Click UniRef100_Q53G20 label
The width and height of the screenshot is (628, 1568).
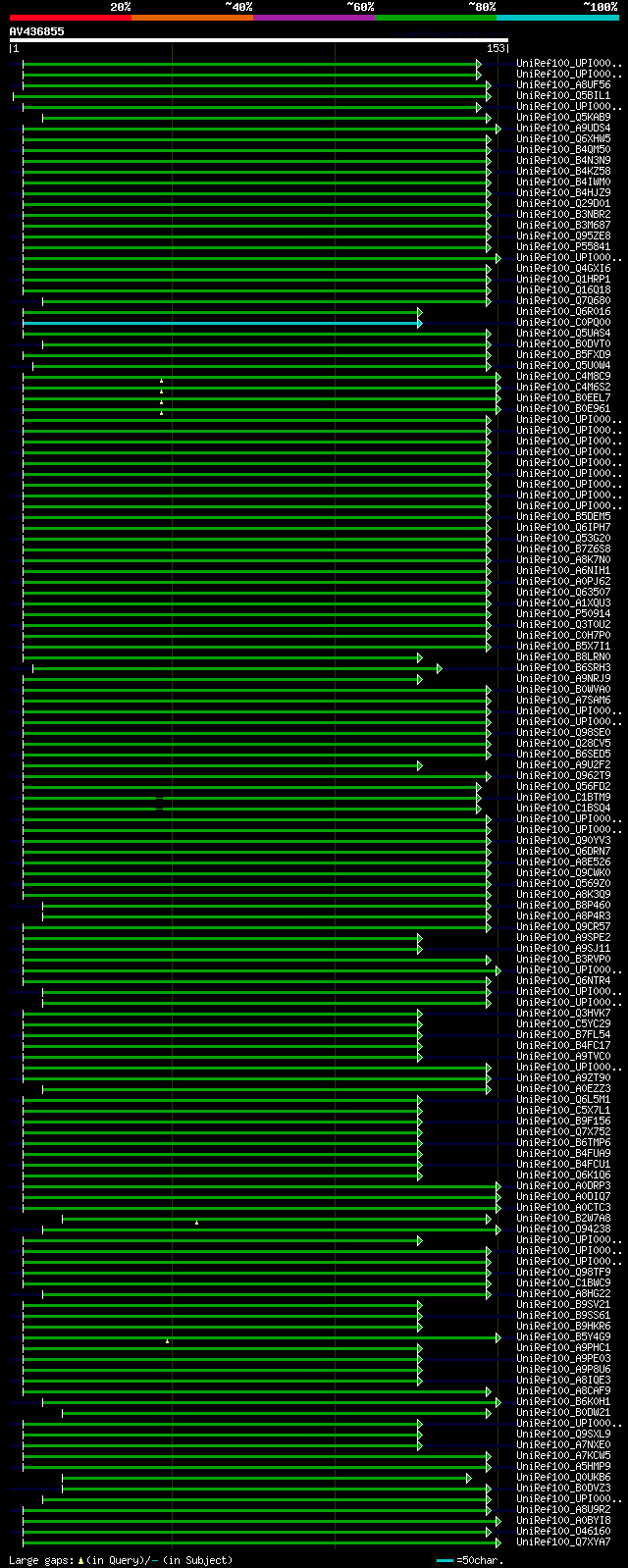563,539
